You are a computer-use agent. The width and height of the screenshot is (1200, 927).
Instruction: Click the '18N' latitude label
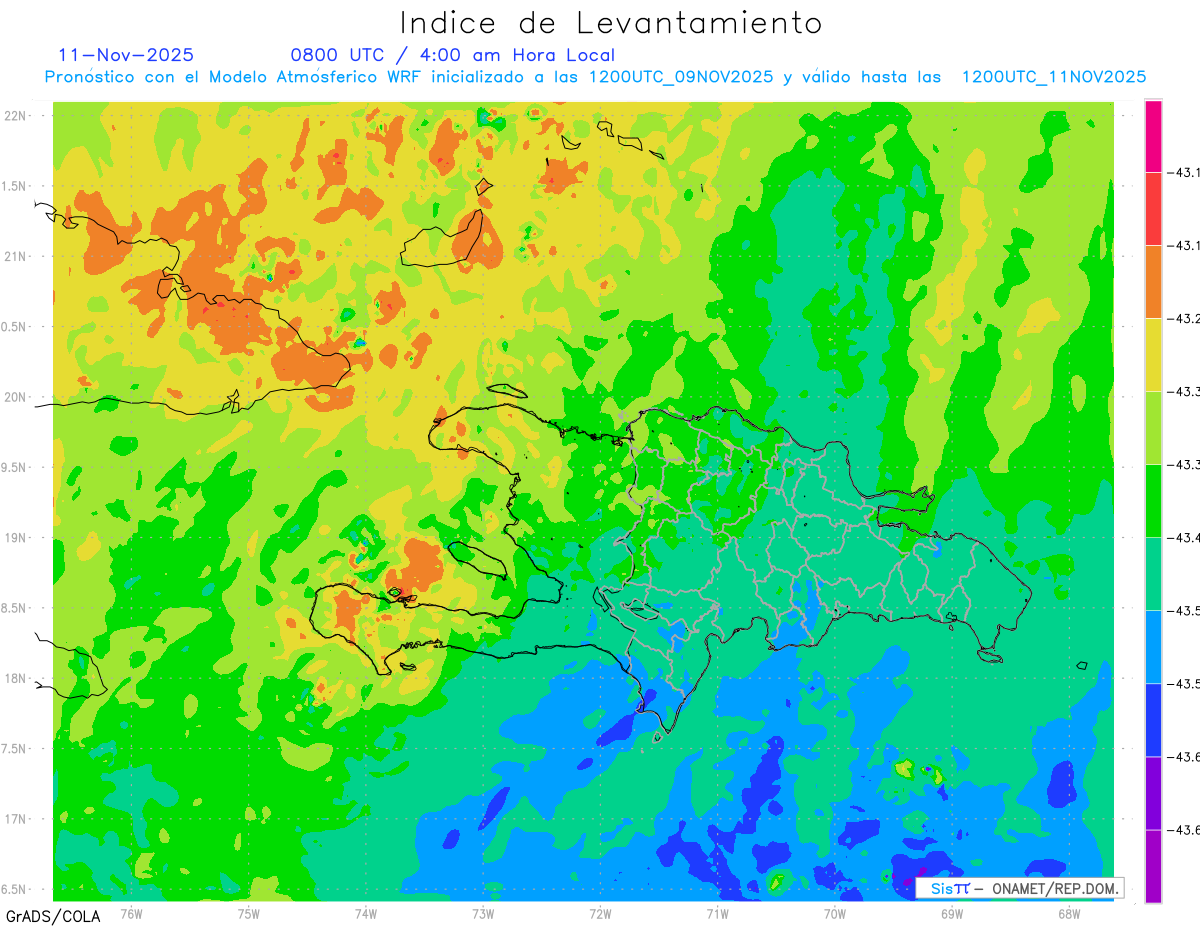pos(16,679)
